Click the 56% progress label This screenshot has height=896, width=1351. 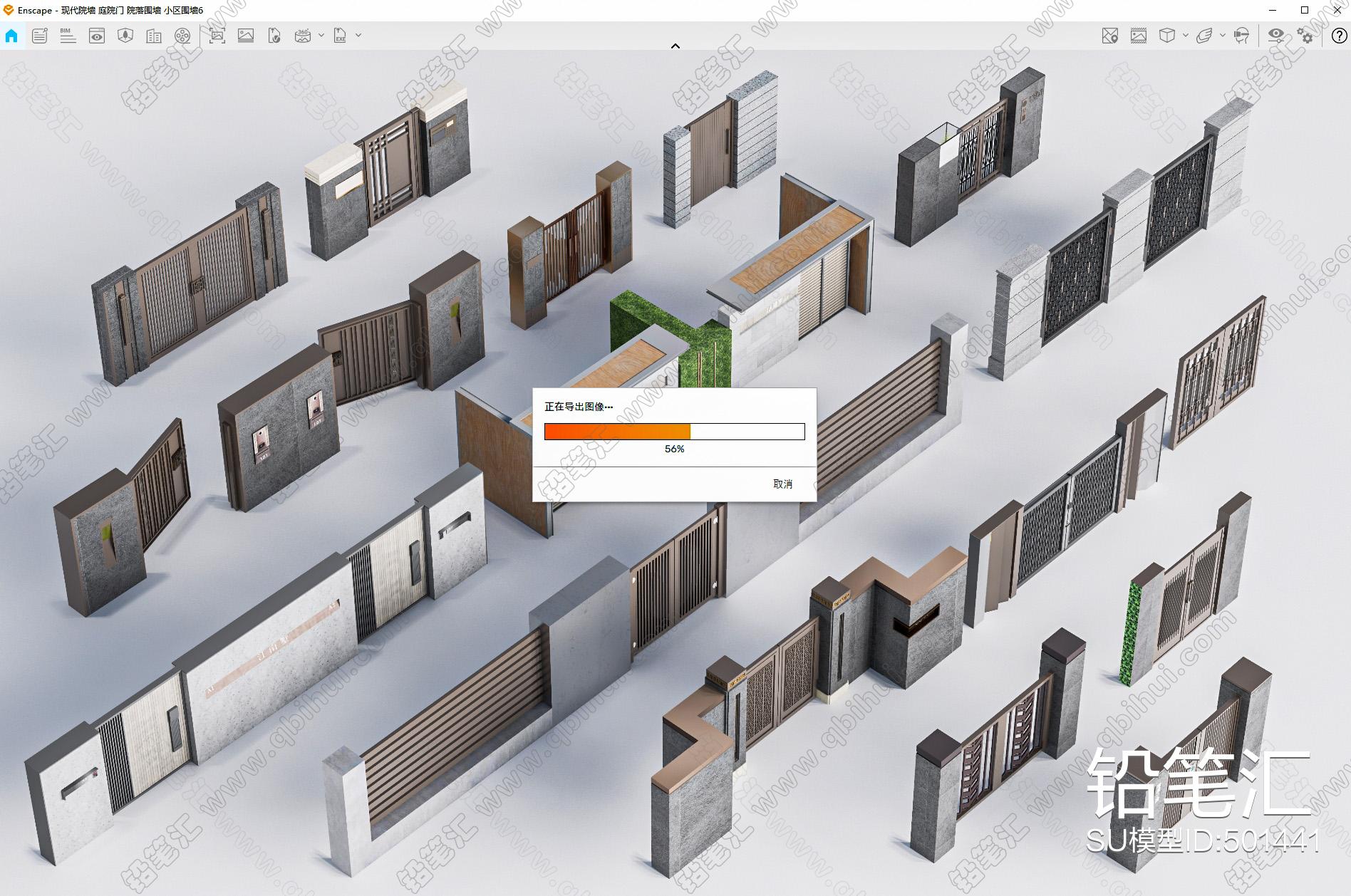tap(674, 449)
